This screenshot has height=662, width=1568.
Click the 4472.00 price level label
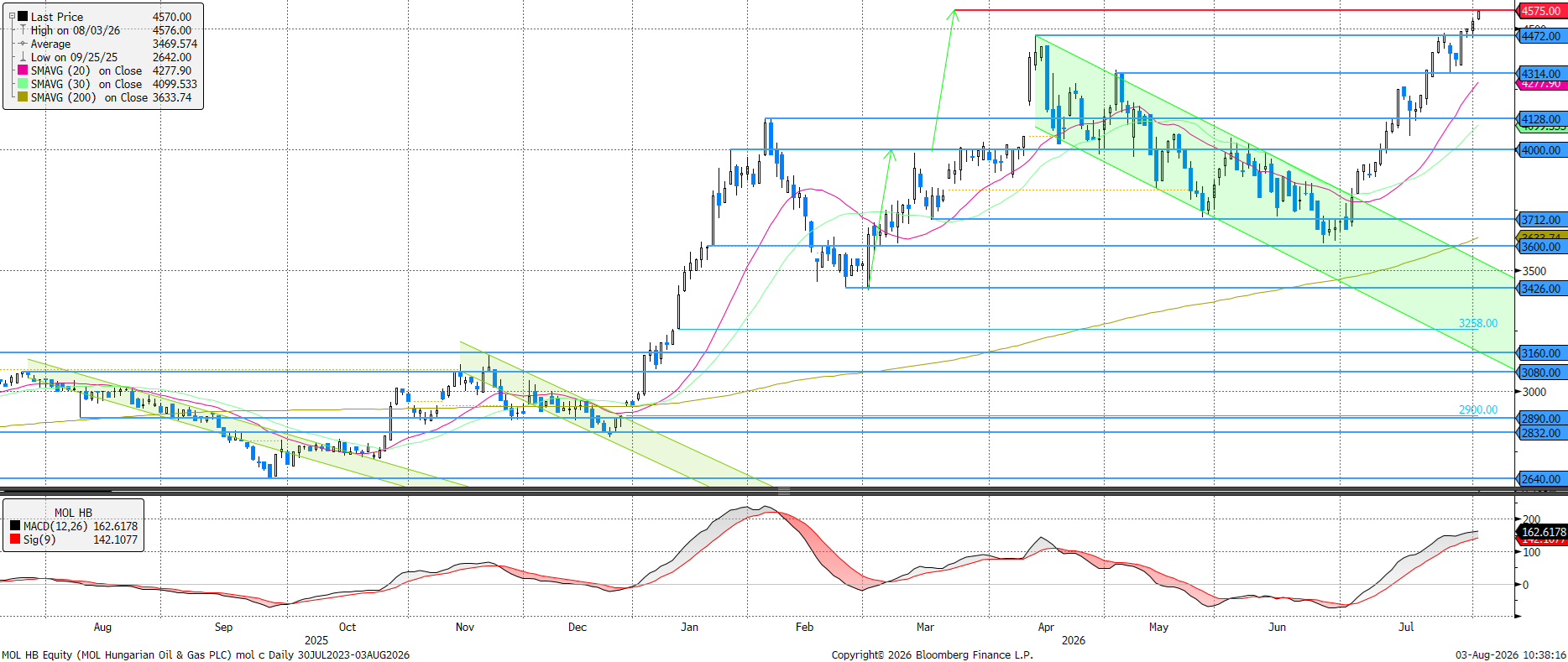1541,36
